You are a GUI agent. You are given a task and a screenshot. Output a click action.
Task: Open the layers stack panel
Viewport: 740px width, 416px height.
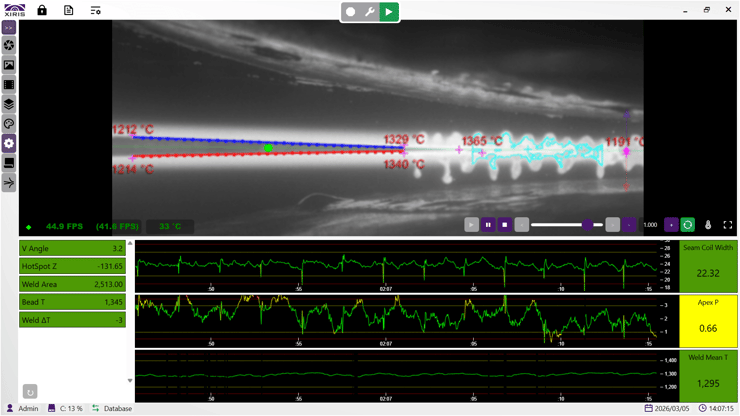coord(9,104)
